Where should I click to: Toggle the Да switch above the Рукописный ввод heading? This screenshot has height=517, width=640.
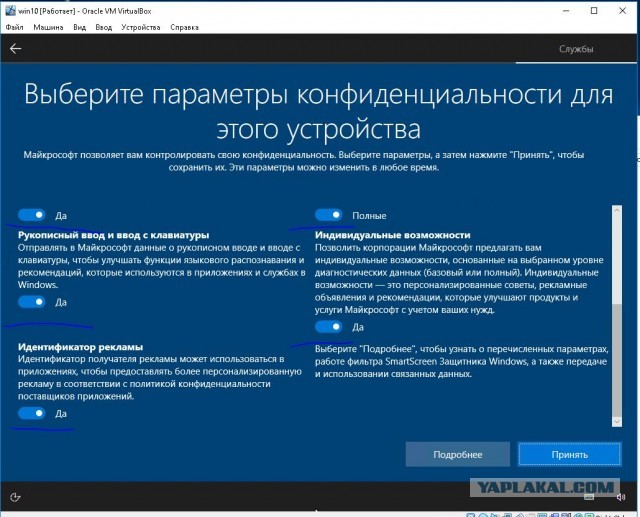(31, 215)
